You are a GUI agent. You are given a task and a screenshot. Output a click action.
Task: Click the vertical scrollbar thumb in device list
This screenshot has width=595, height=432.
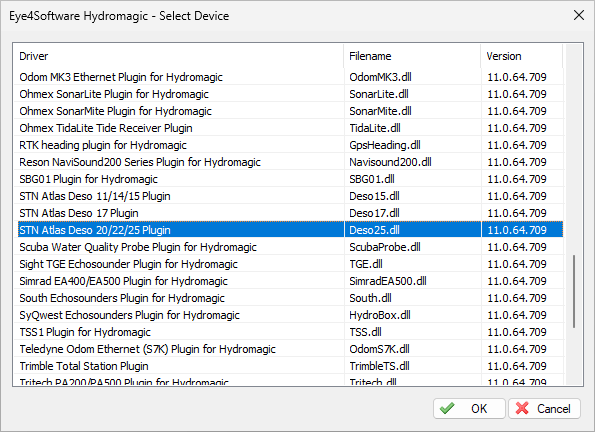point(574,291)
